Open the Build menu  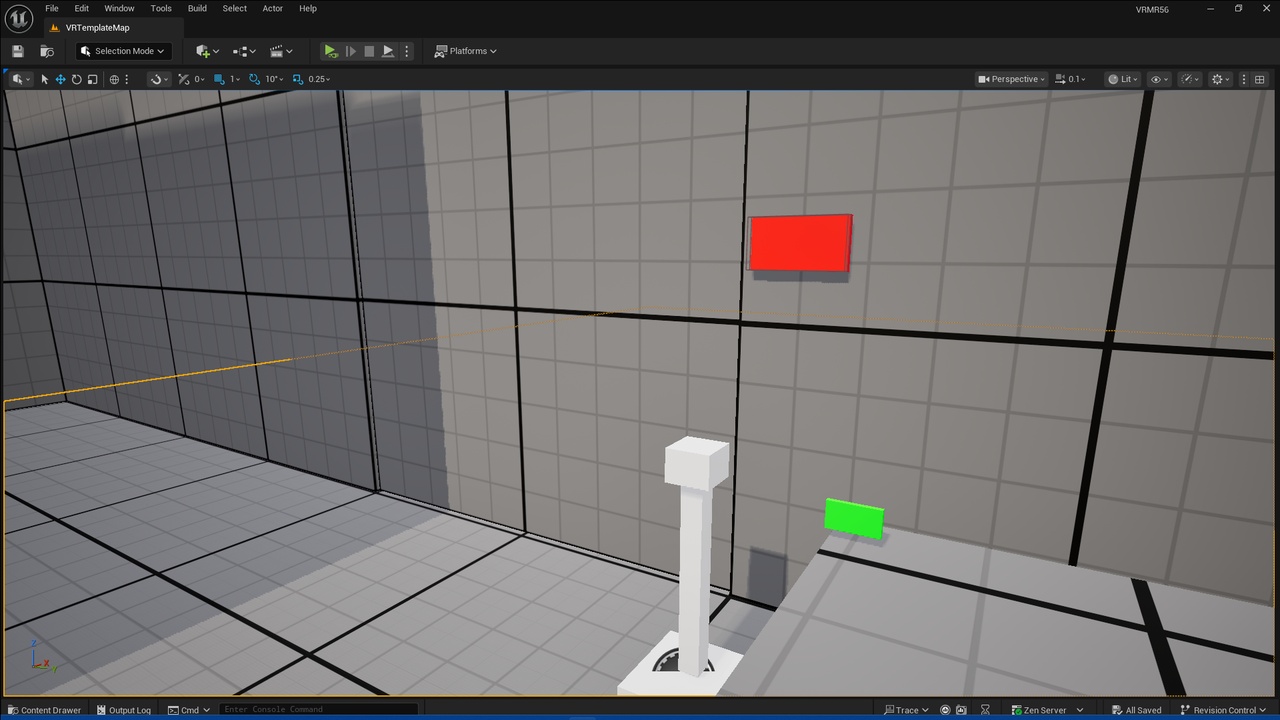coord(197,8)
